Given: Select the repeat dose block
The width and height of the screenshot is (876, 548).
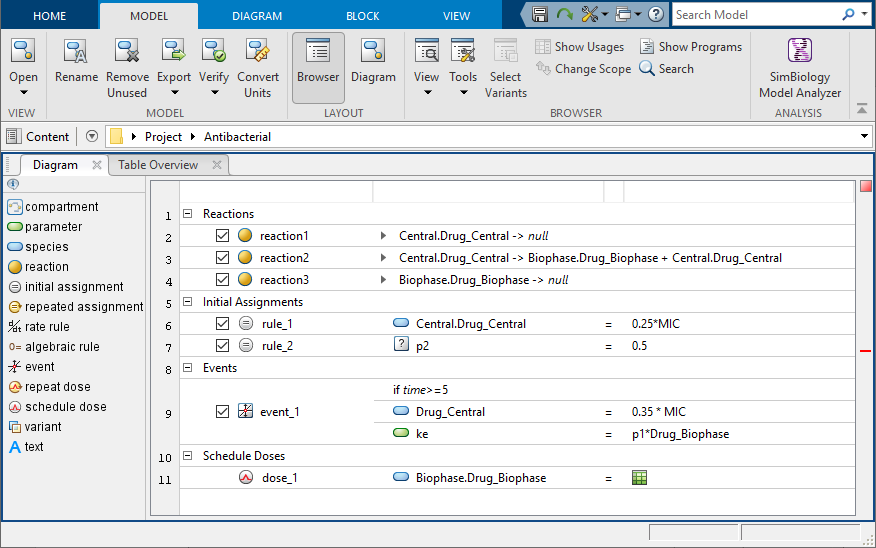Looking at the screenshot, I should pyautogui.click(x=49, y=387).
